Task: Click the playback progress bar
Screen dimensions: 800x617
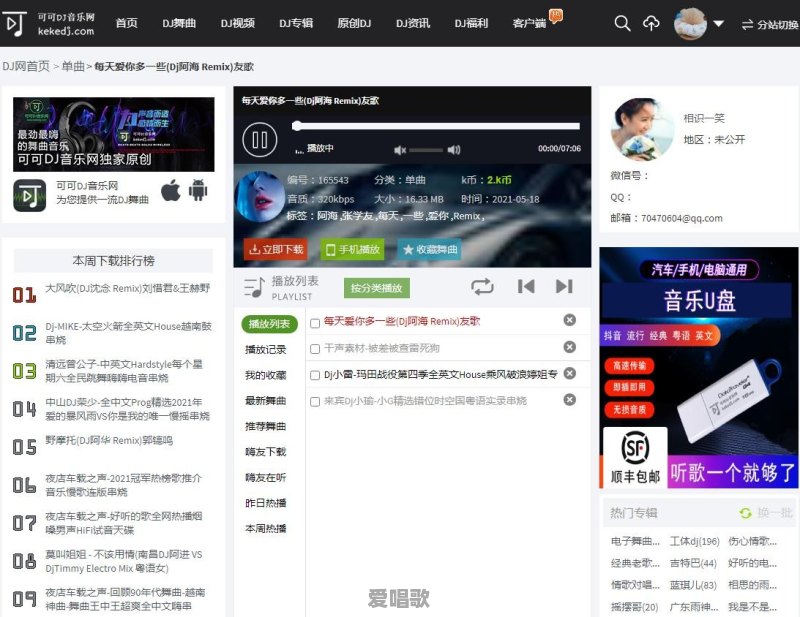Action: coord(436,126)
